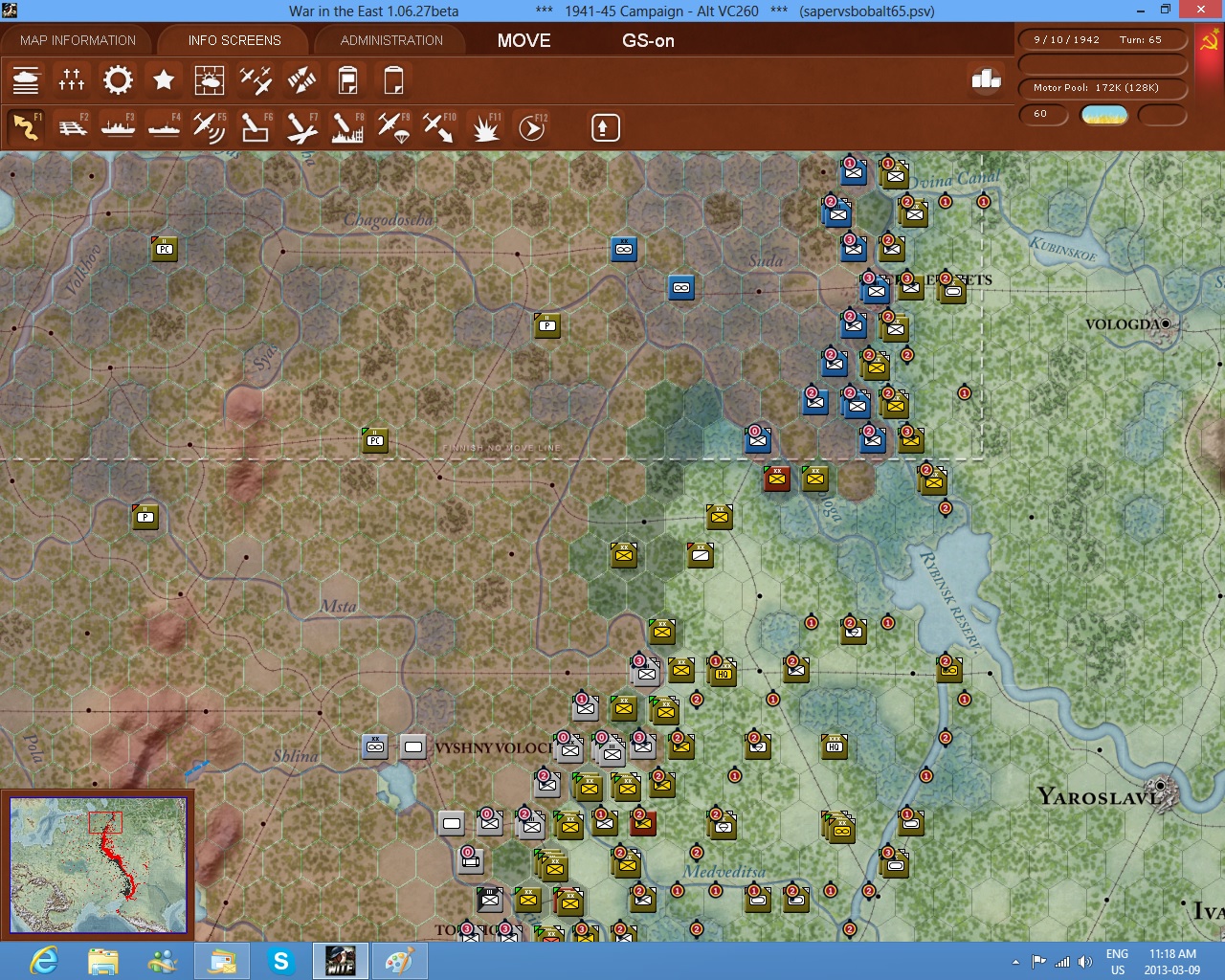Click the F11 explosion battle sites icon

[486, 126]
